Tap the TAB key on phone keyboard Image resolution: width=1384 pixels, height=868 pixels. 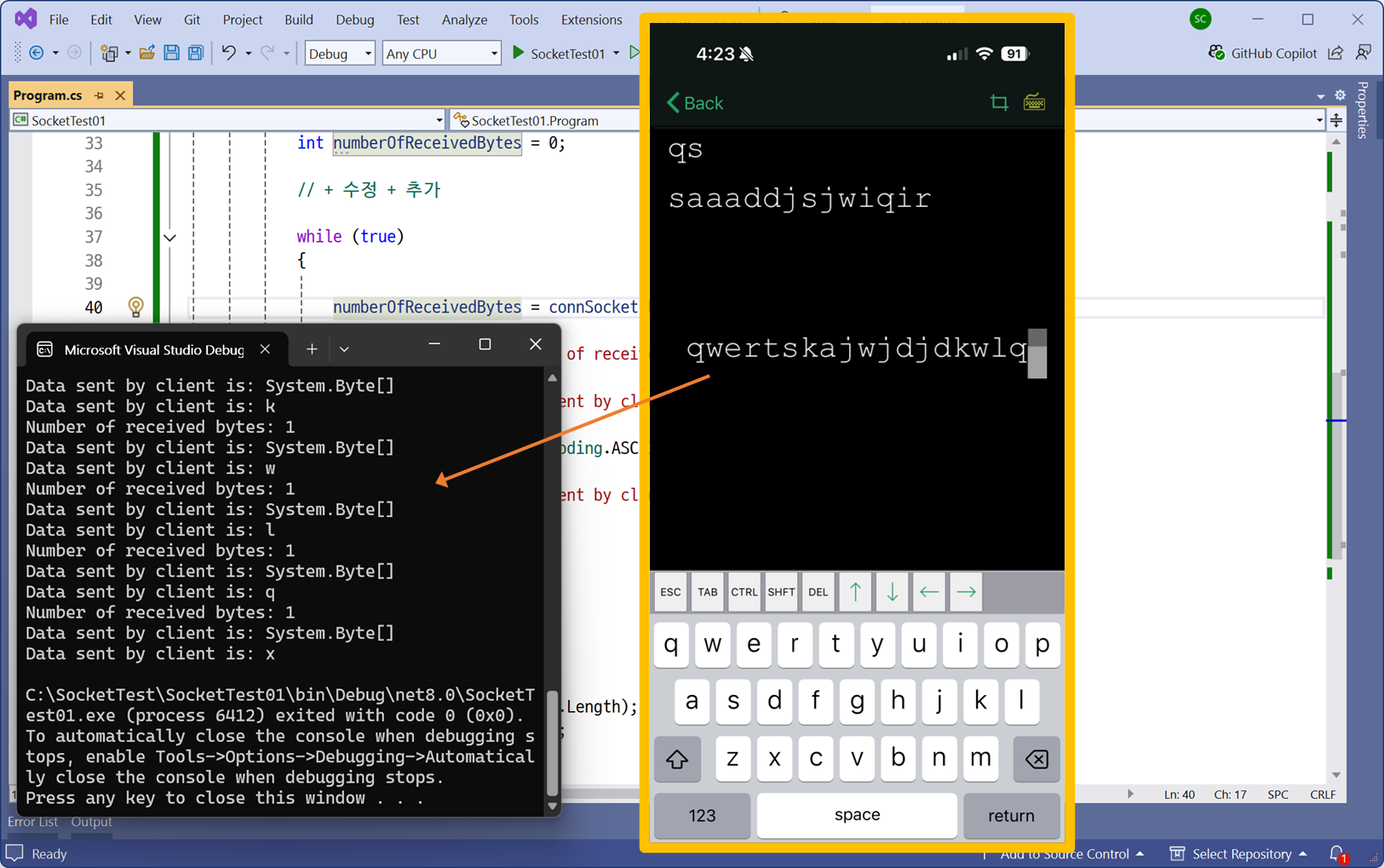click(x=707, y=592)
